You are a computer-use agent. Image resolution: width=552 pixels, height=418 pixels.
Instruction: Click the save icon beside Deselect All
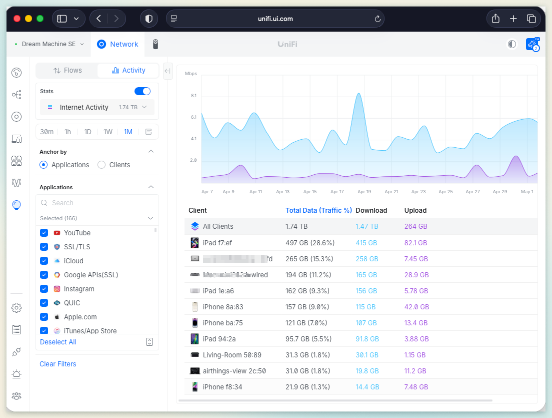[x=149, y=342]
